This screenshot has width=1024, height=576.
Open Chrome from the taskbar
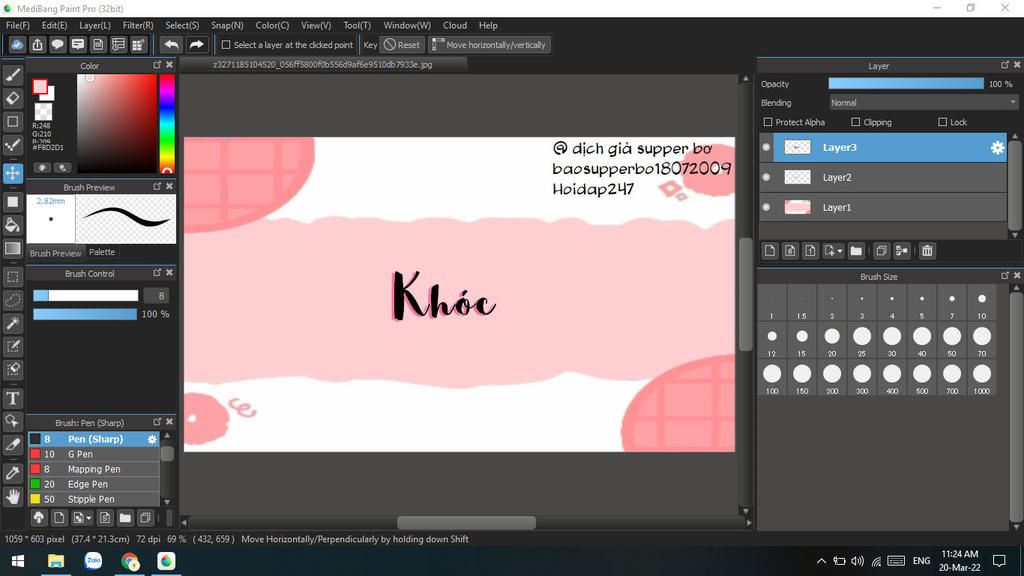point(129,561)
